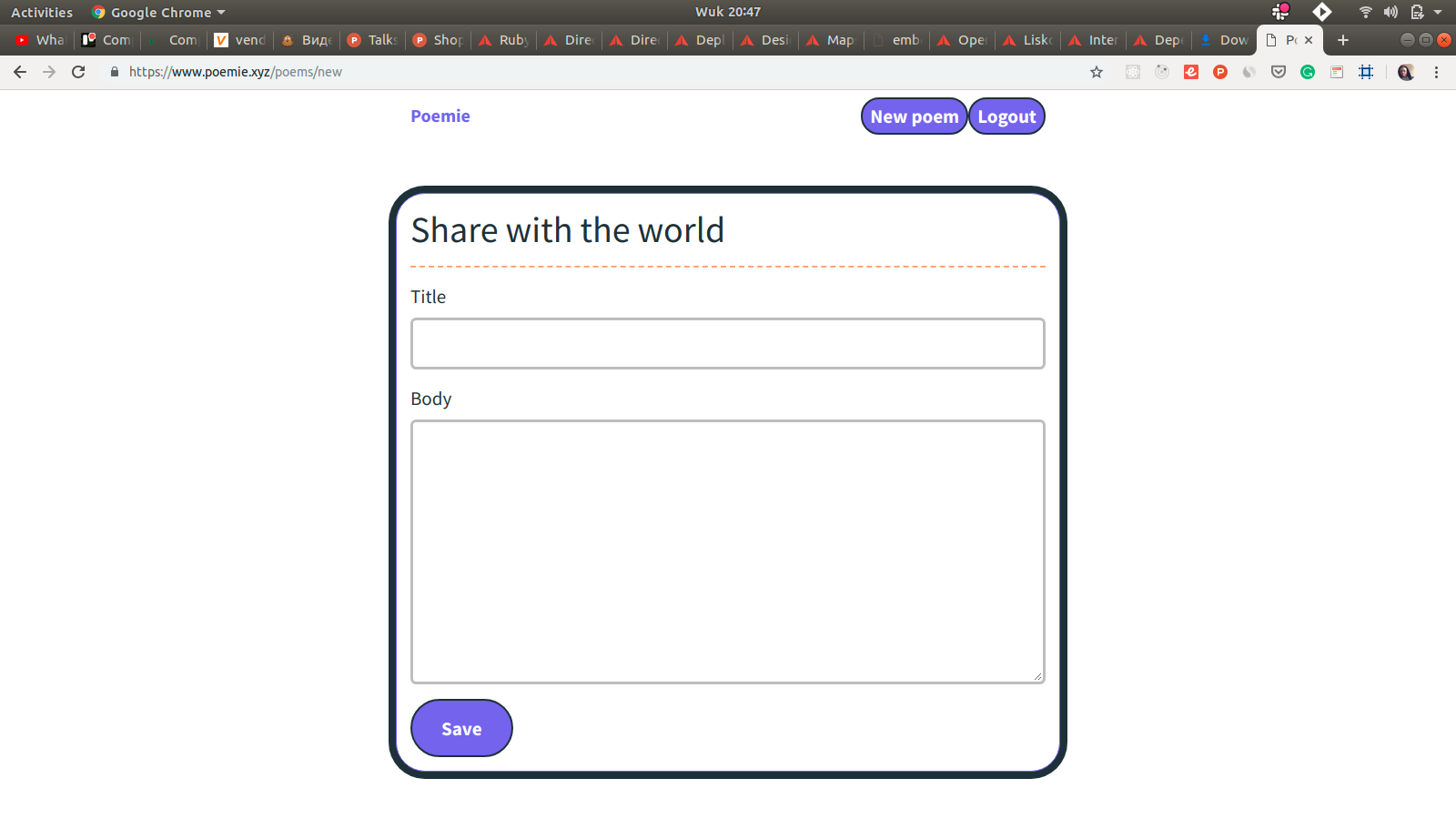Click the red e extension icon
Screen dimensions: 1456x819
pyautogui.click(x=1191, y=72)
